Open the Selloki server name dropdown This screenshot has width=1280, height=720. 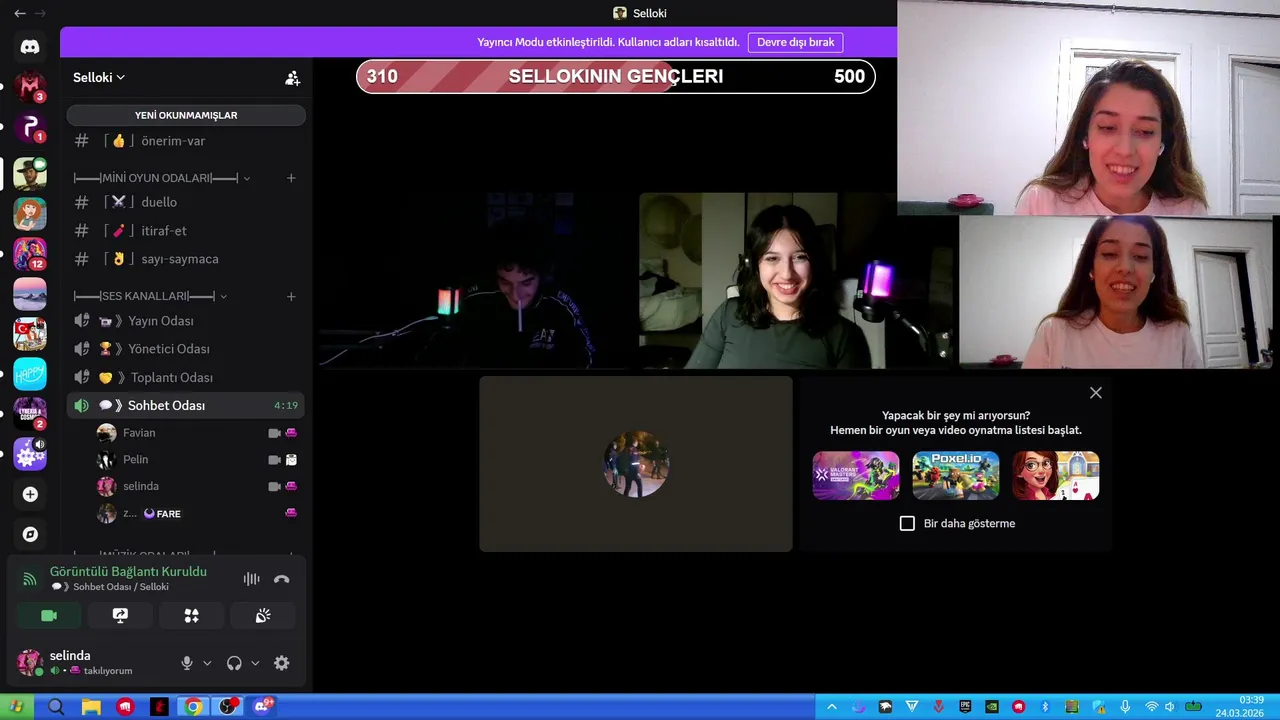(x=99, y=78)
